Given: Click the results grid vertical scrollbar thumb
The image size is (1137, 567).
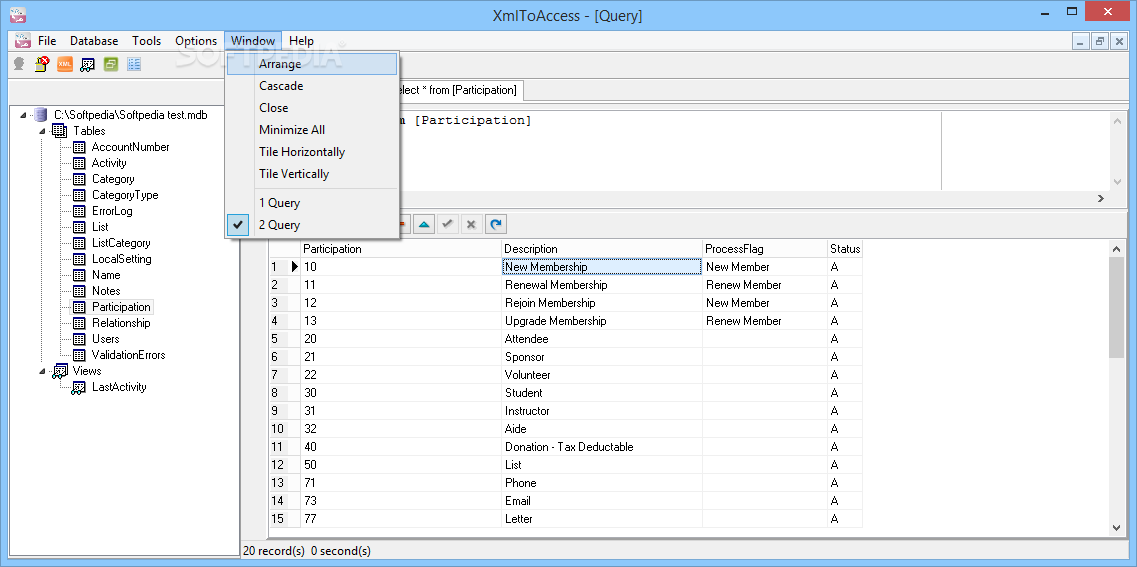Looking at the screenshot, I should pyautogui.click(x=1117, y=307).
